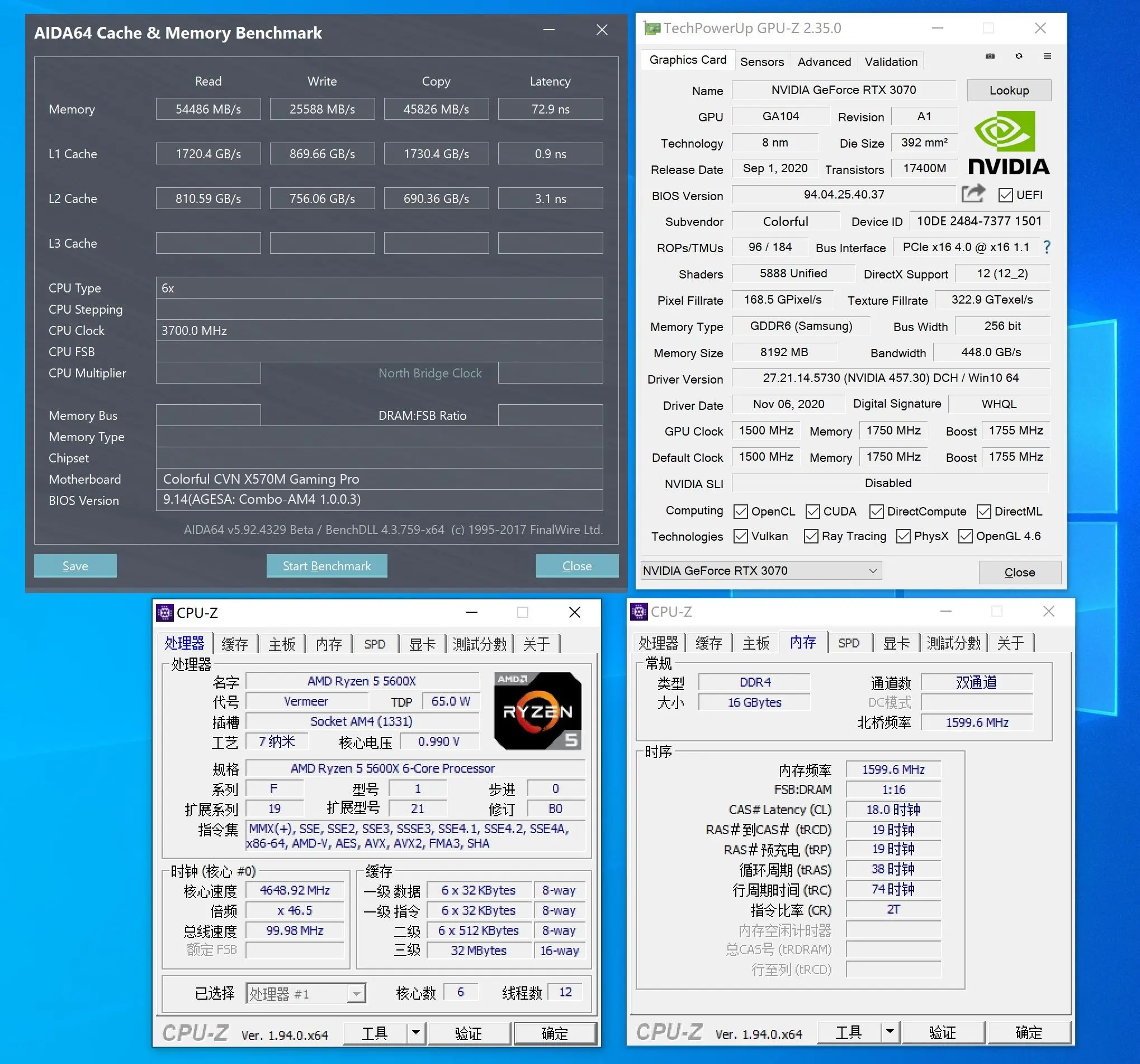The width and height of the screenshot is (1140, 1064).
Task: Open 显卡 tab in left CPU-Z
Action: pyautogui.click(x=422, y=644)
